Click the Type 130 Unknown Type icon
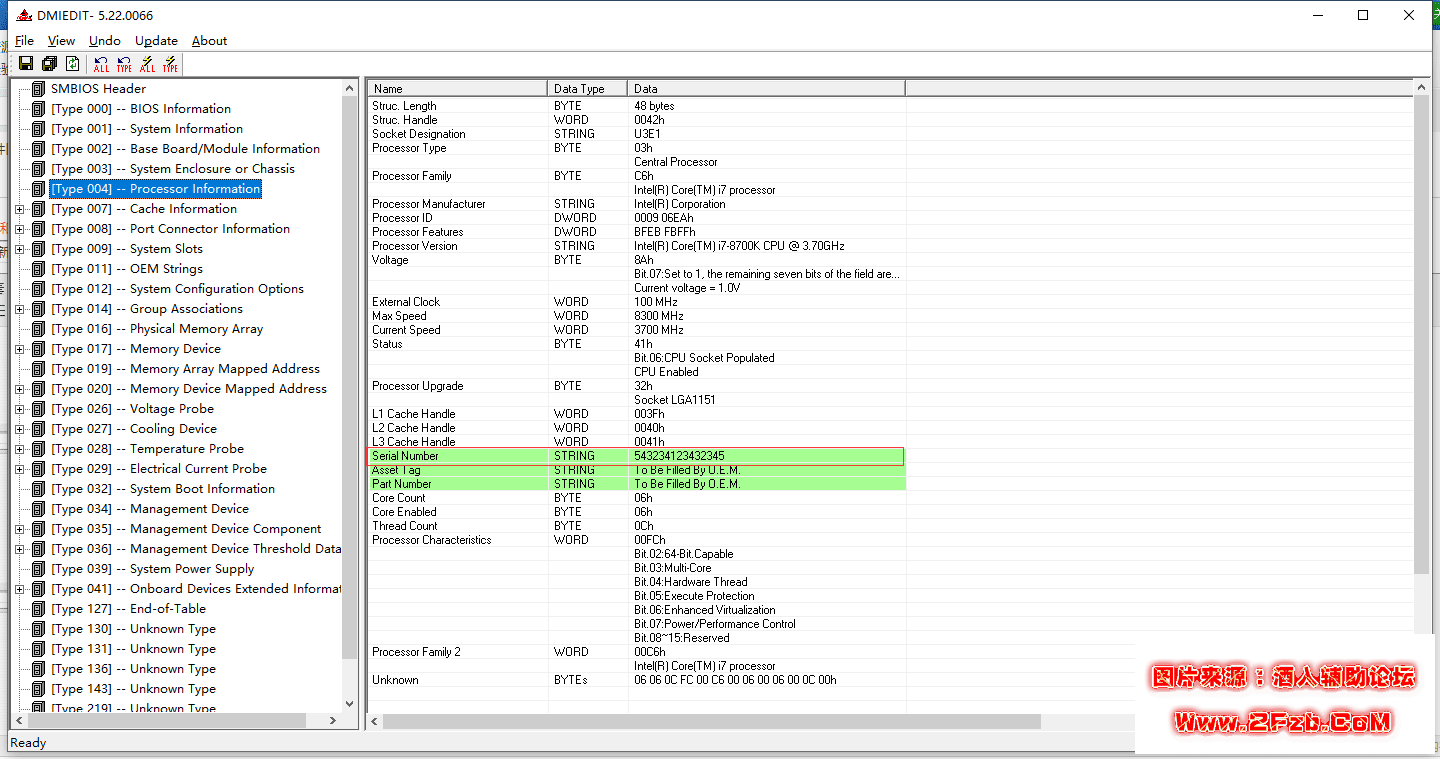The width and height of the screenshot is (1440, 759). tap(39, 629)
